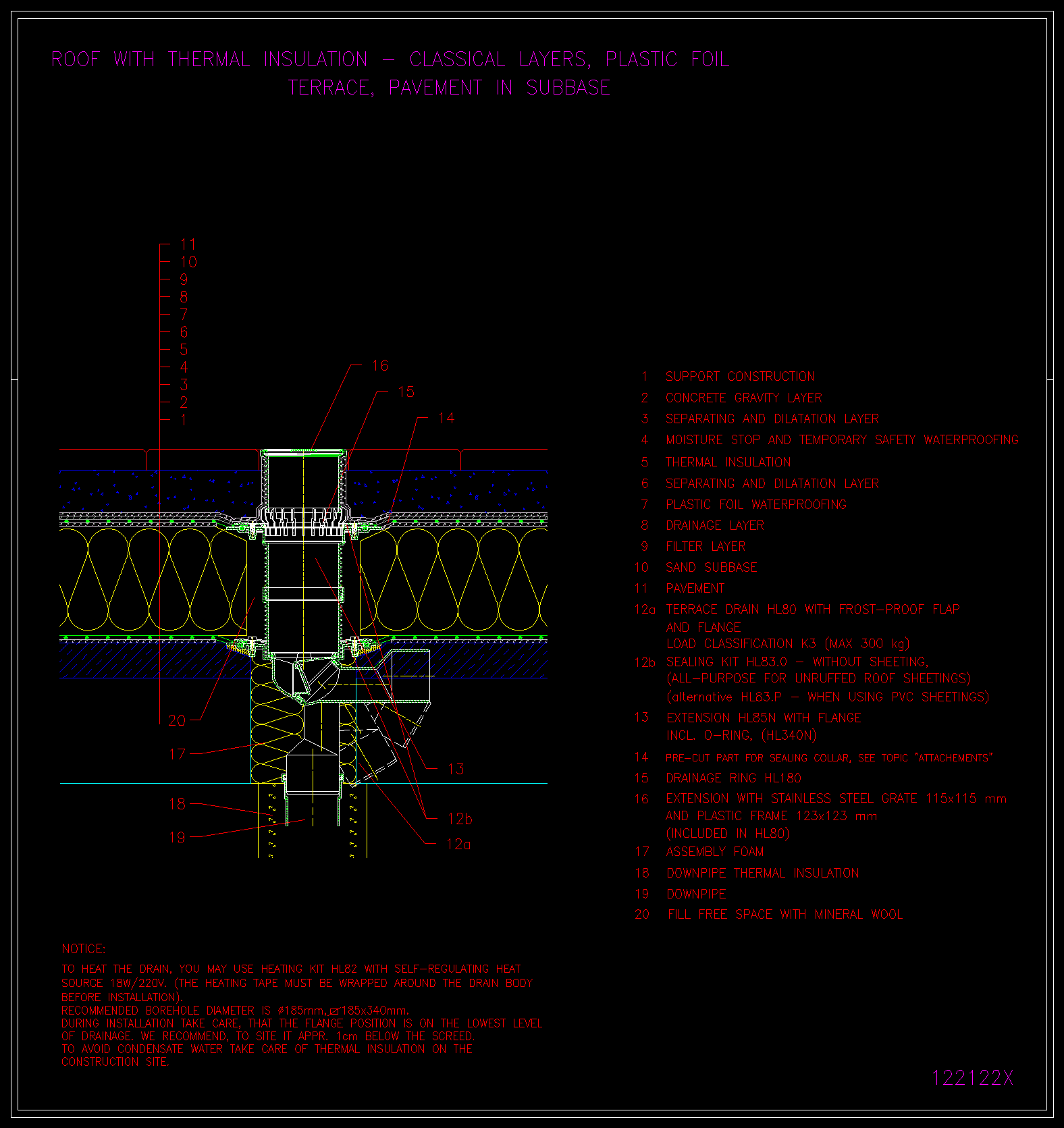Click 'MOISTURE STOP AND TEMPORARY SAFETY WATERPROOFING' text

(842, 439)
